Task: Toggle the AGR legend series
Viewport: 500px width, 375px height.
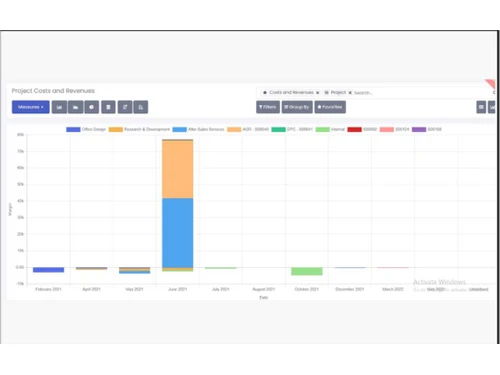Action: tap(248, 129)
